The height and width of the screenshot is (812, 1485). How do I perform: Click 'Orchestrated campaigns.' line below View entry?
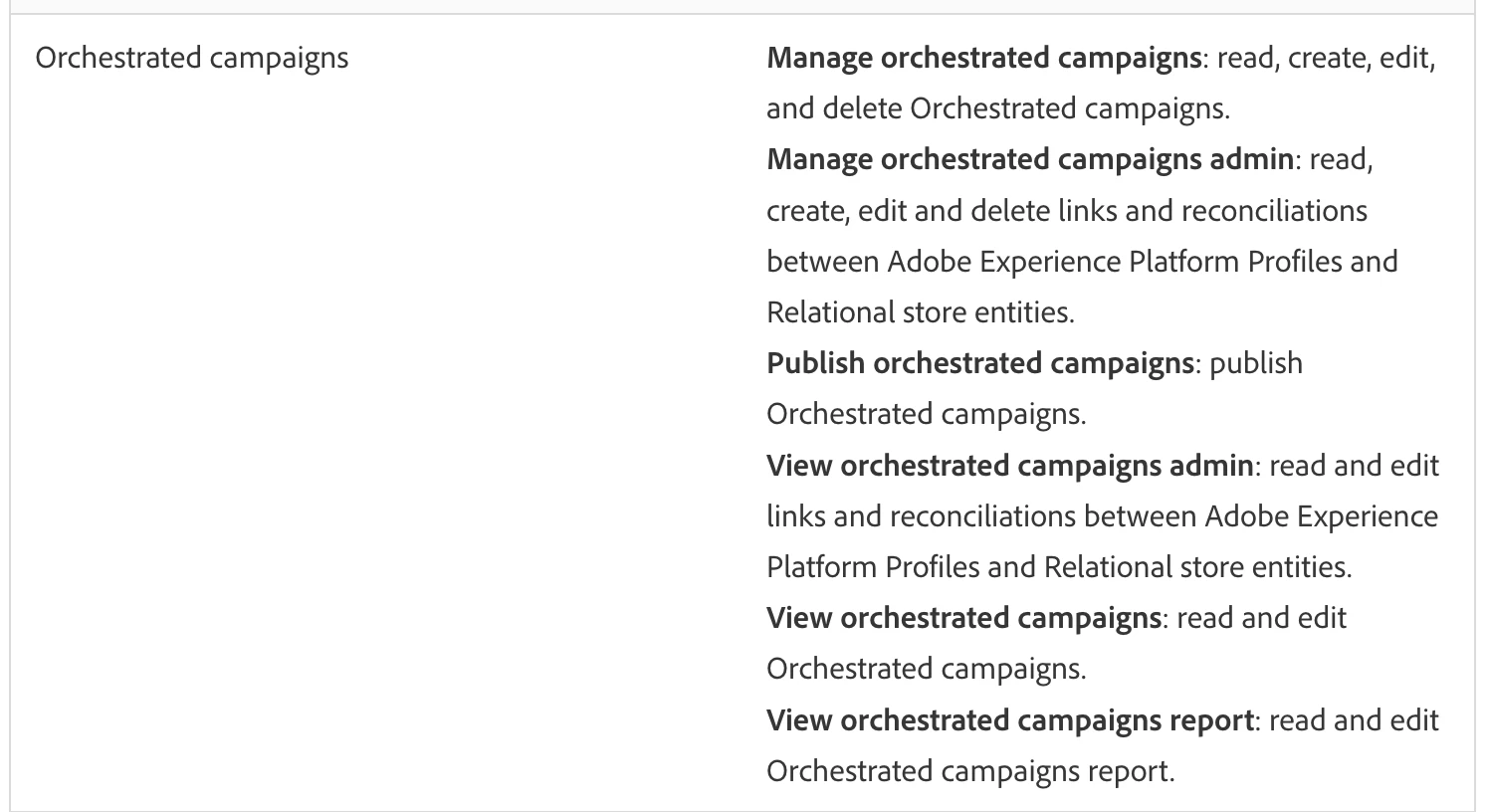pyautogui.click(x=926, y=669)
